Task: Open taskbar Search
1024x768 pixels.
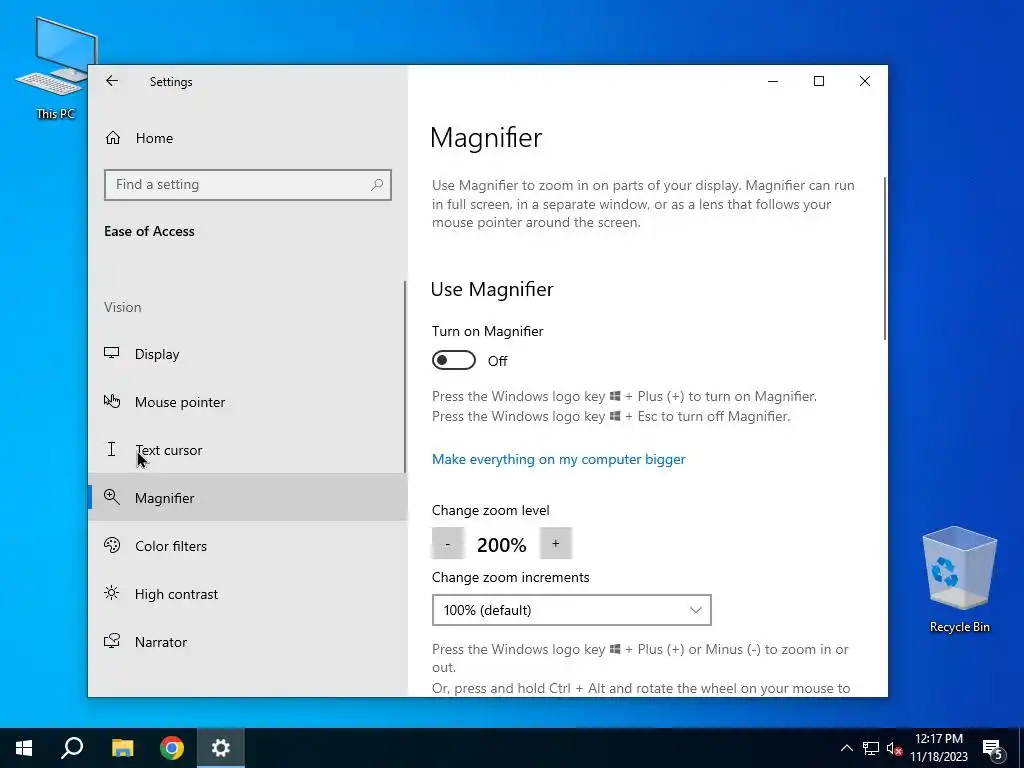Action: click(72, 748)
